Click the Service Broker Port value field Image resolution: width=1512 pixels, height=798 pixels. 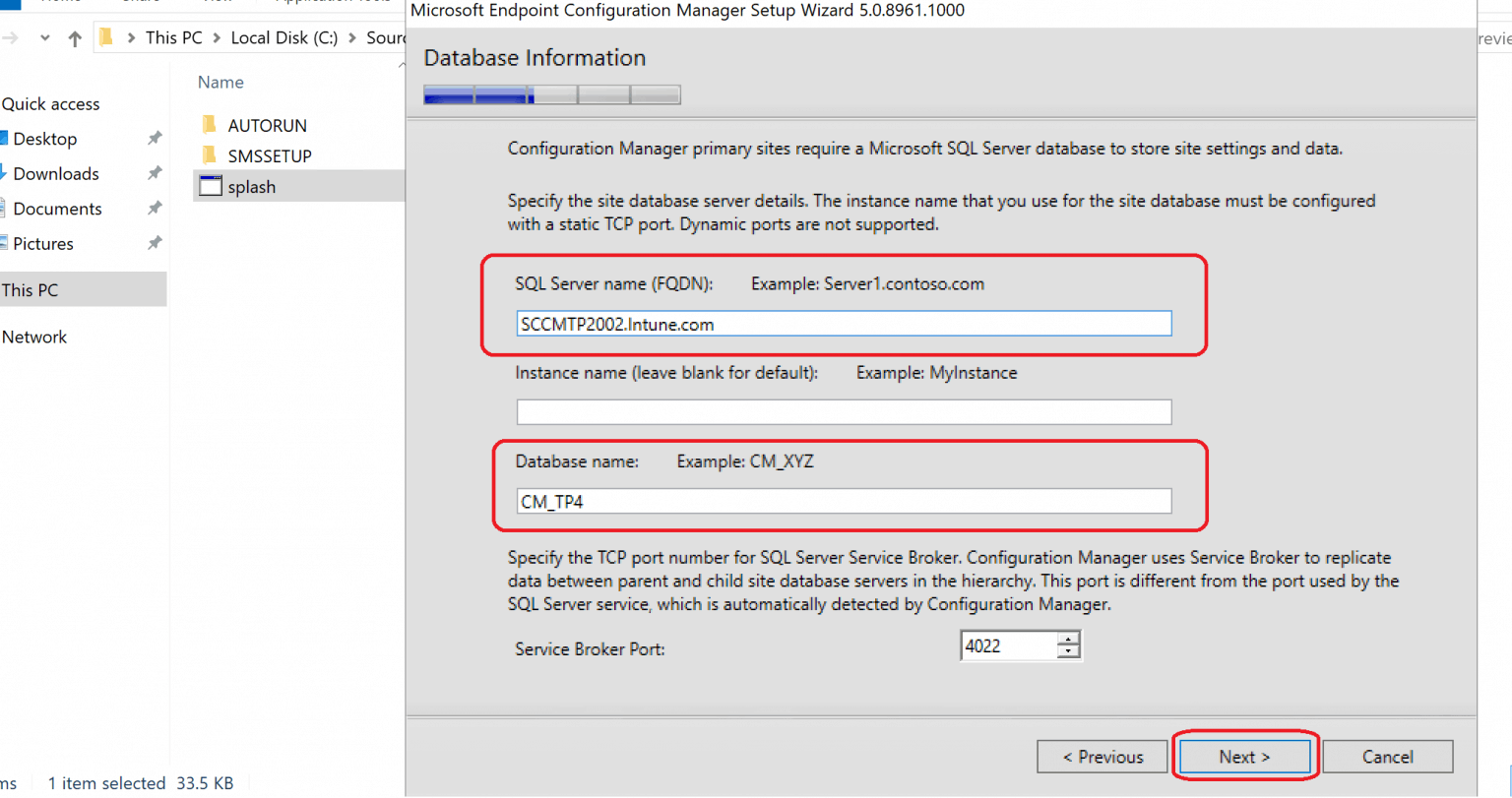[1009, 645]
